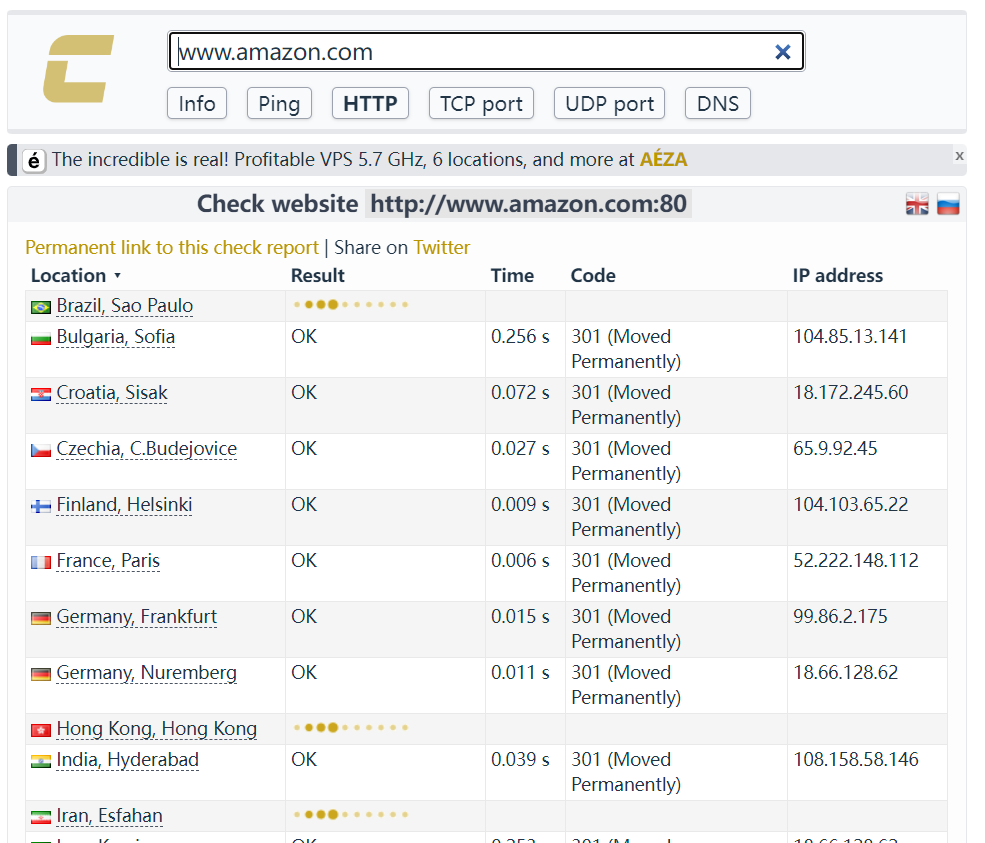The height and width of the screenshot is (843, 985).
Task: Clear the www.amazon.com search field
Action: (782, 52)
